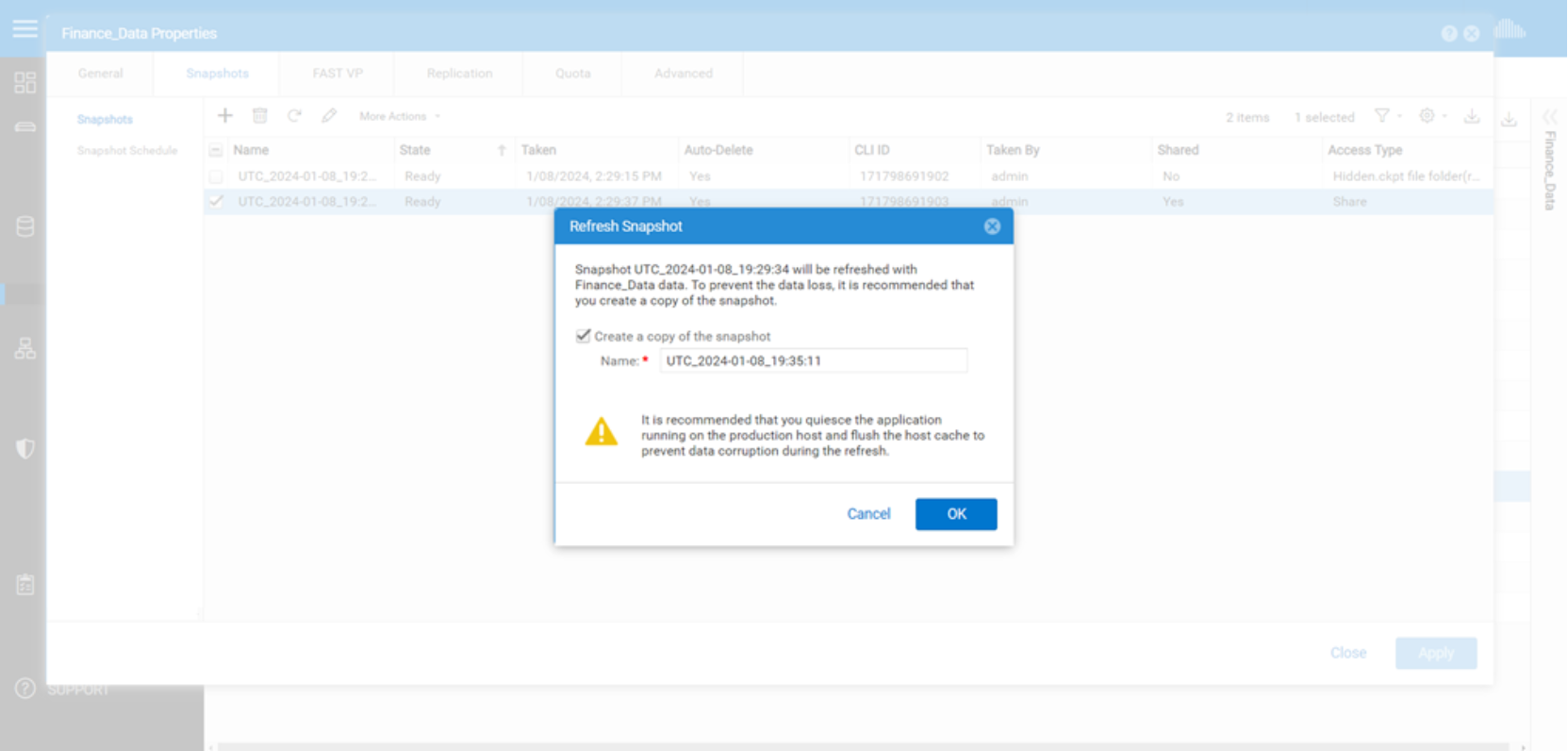The image size is (1568, 751).
Task: Toggle the select-all checkbox in table header
Action: click(216, 150)
